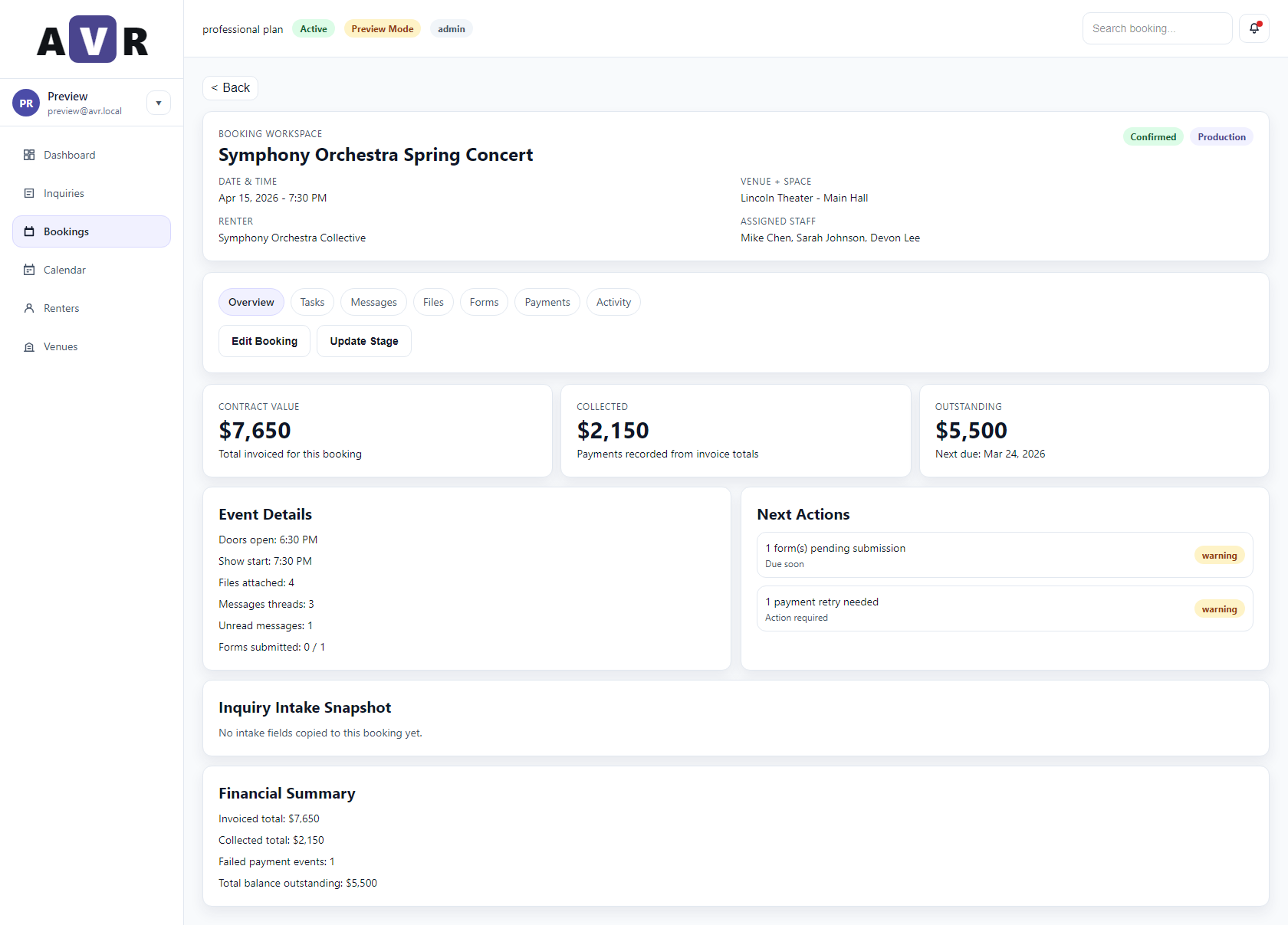This screenshot has height=925, width=1288.
Task: Click inside the booking search field
Action: click(x=1157, y=28)
